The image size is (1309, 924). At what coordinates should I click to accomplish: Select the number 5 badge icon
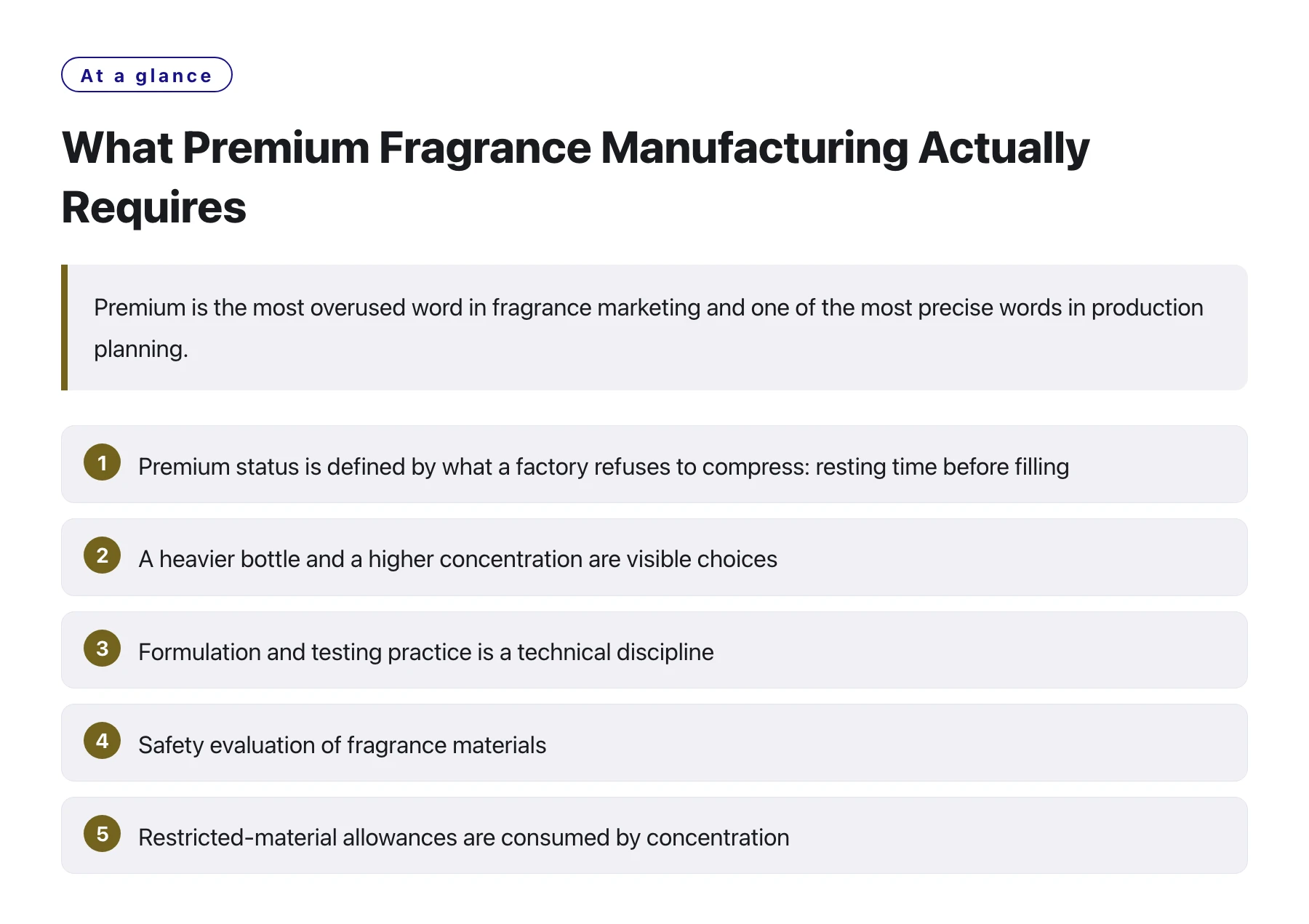pyautogui.click(x=103, y=834)
